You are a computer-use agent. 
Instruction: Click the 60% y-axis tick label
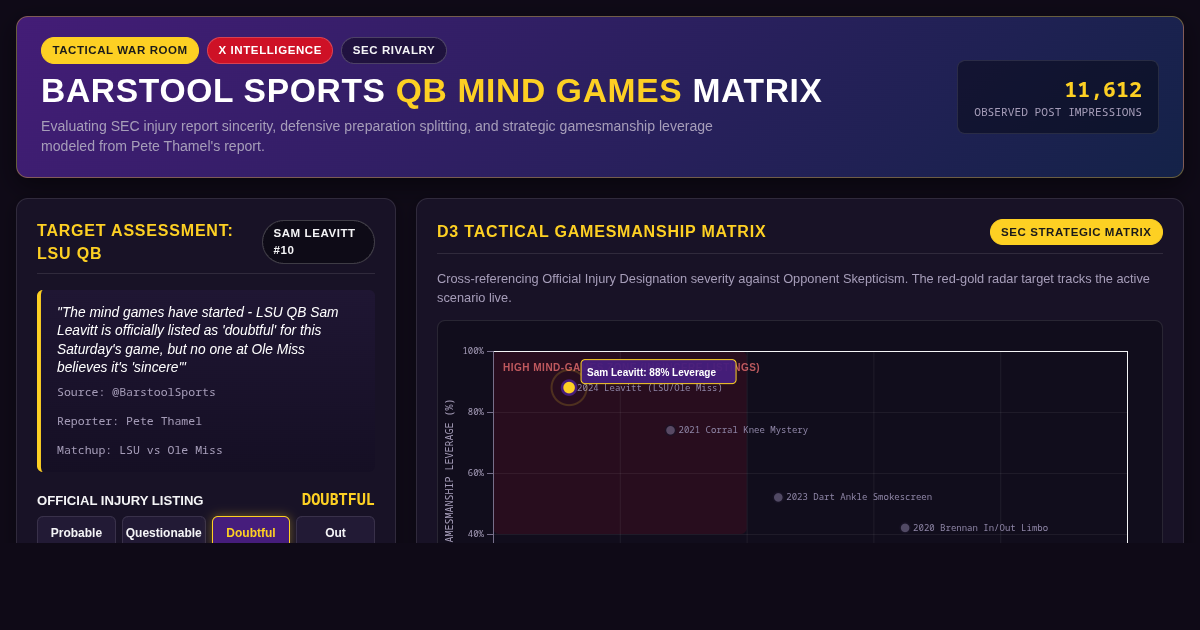475,473
